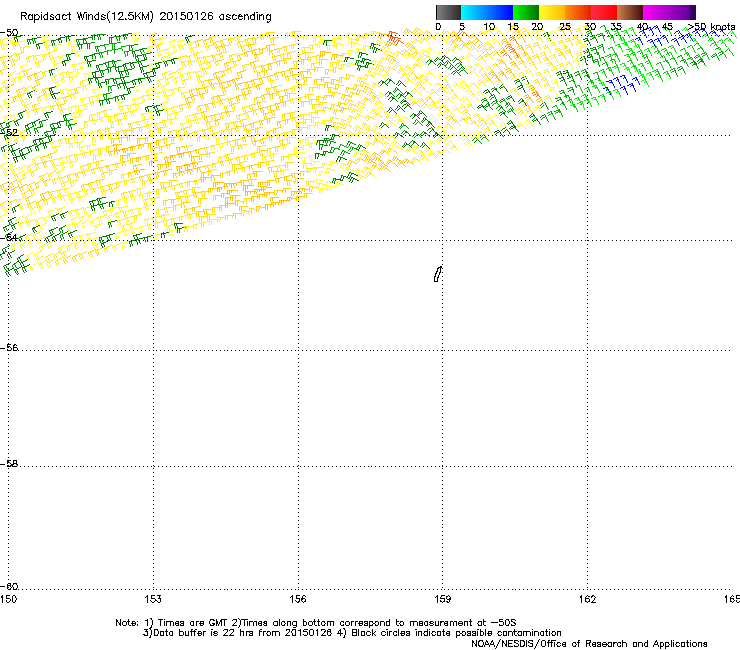Click the legend label 10

pyautogui.click(x=489, y=27)
